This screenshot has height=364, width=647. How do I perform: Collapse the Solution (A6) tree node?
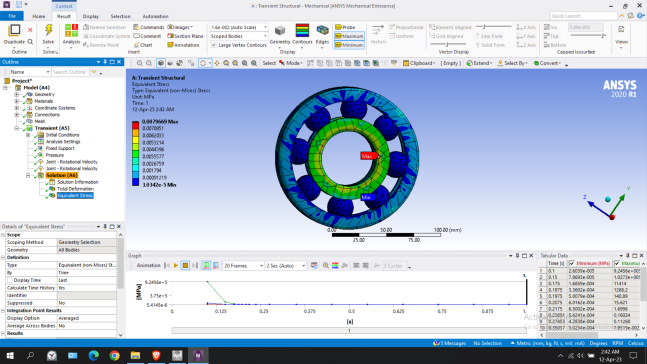pos(28,175)
